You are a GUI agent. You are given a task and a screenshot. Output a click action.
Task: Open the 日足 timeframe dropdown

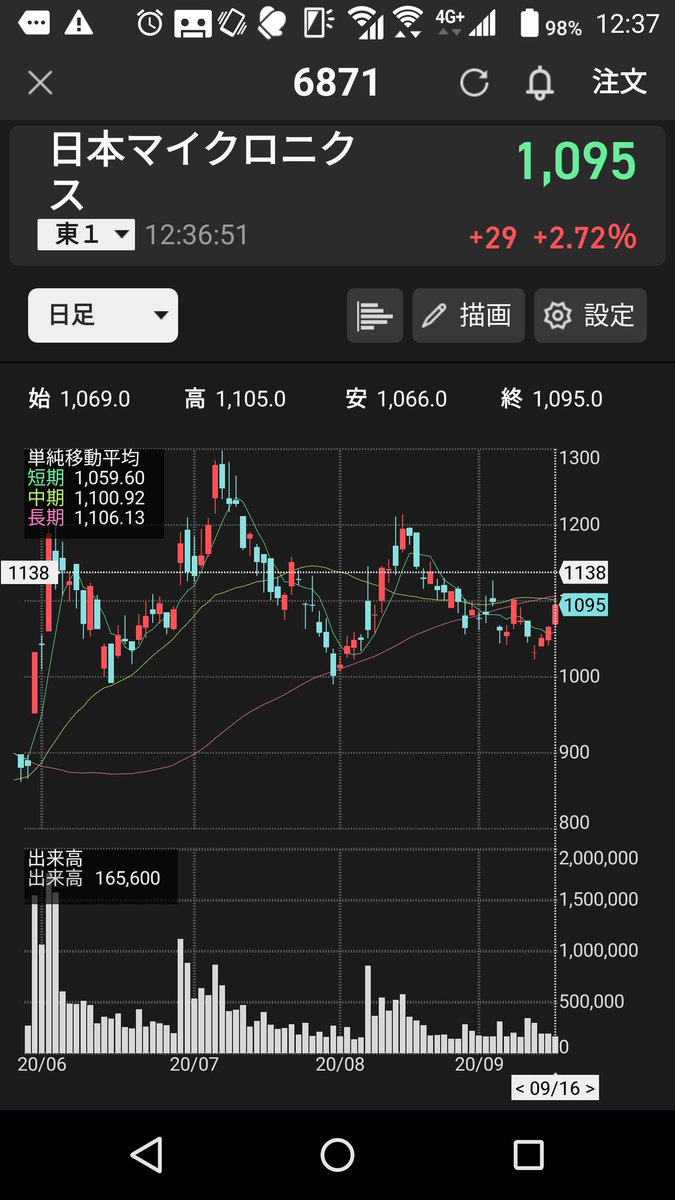103,316
